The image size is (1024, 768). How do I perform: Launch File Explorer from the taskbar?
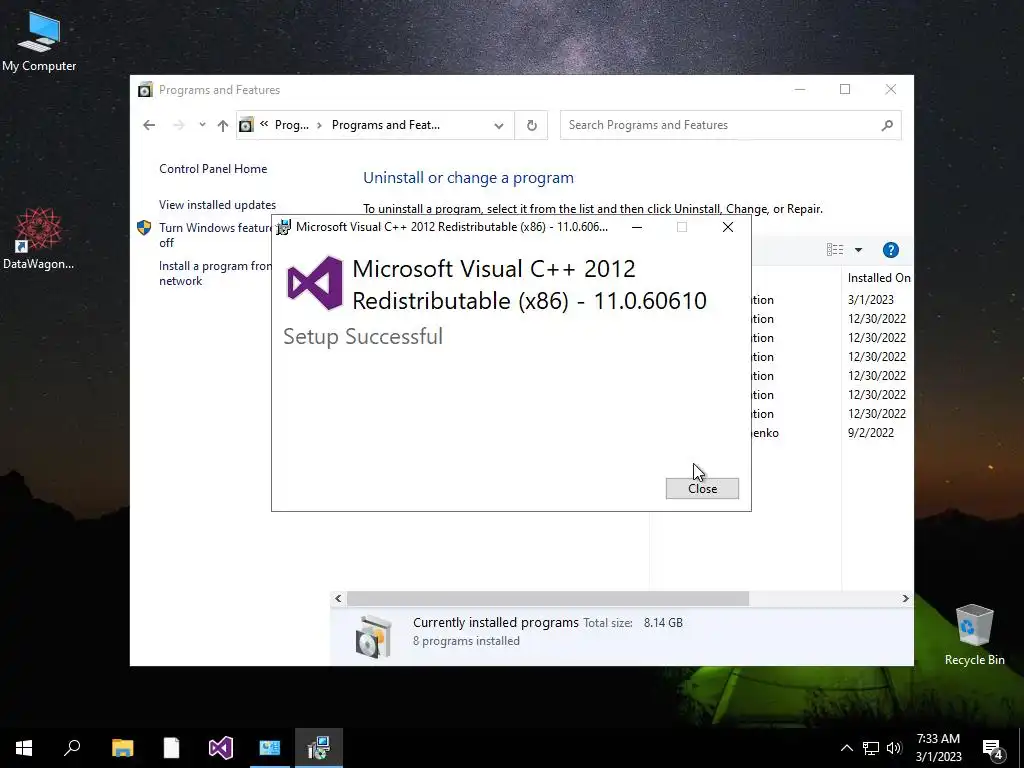(x=122, y=748)
